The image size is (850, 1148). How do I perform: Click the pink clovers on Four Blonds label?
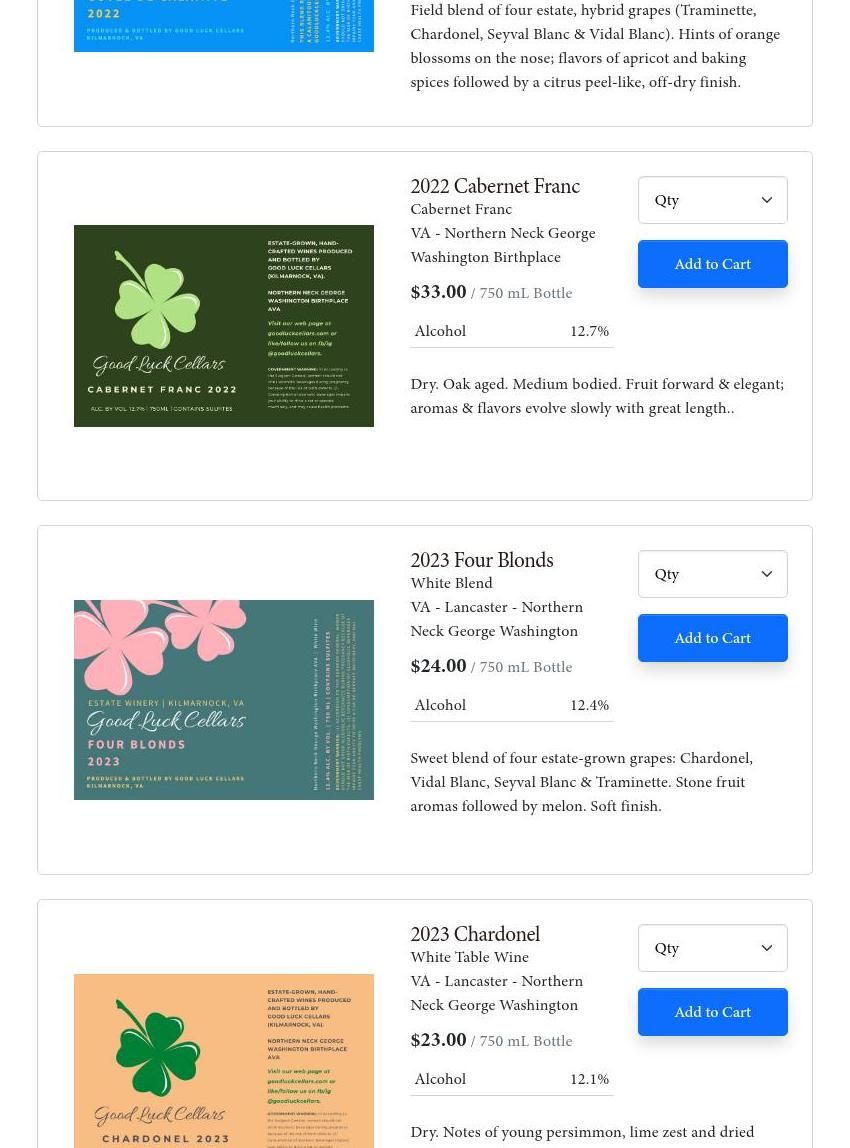pyautogui.click(x=160, y=639)
